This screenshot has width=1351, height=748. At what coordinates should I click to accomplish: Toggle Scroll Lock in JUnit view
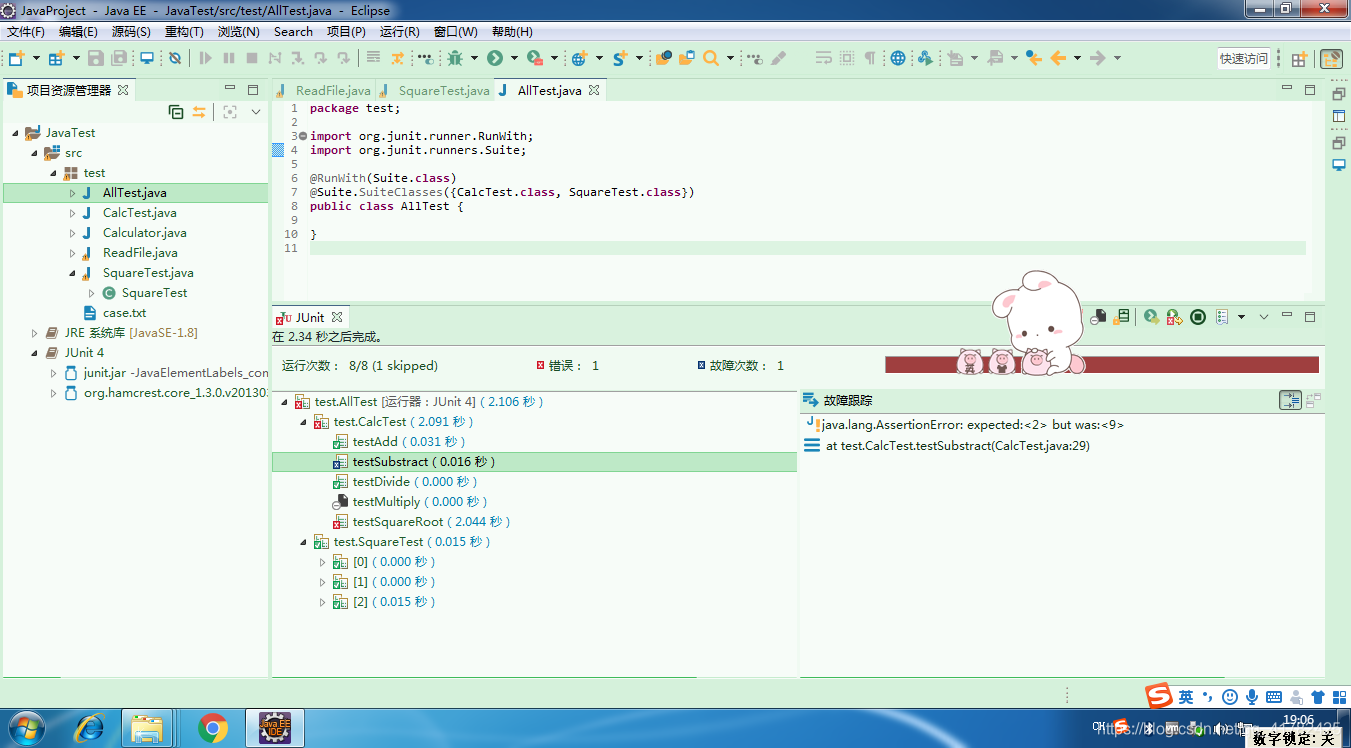tap(1123, 317)
